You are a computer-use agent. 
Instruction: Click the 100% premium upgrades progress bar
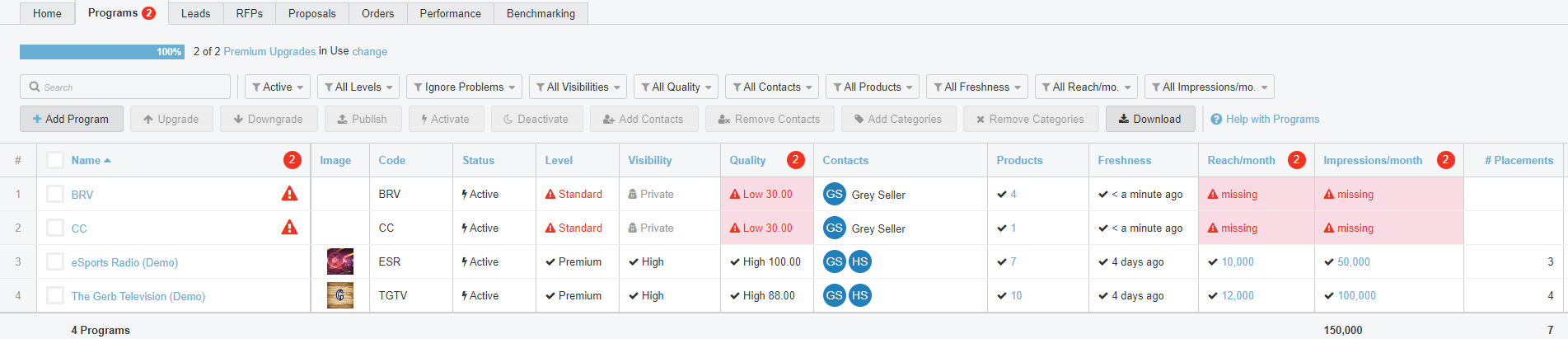coord(102,52)
